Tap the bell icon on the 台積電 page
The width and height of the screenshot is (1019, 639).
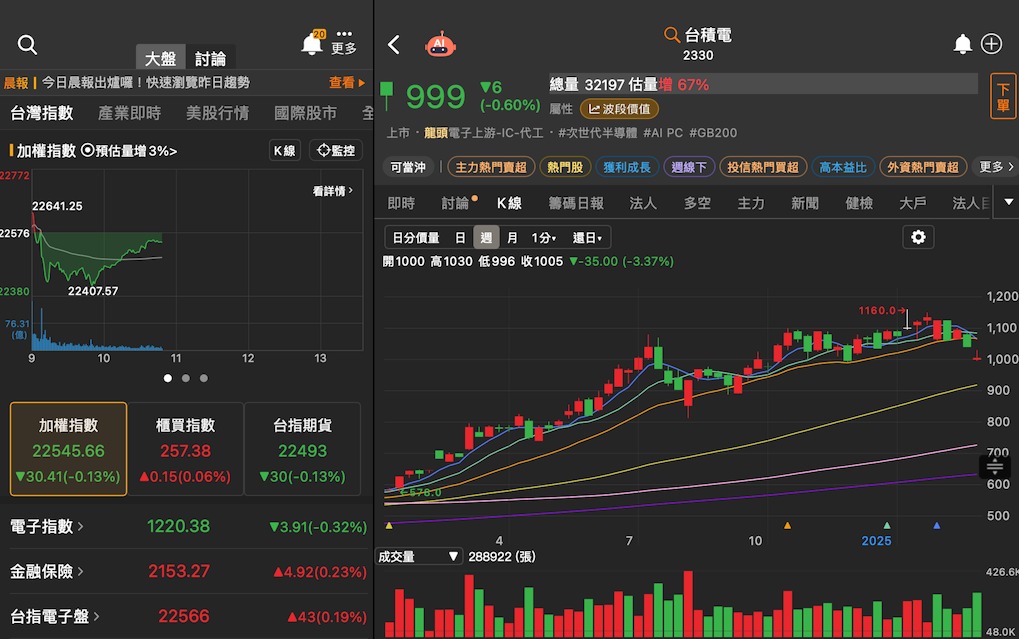pyautogui.click(x=962, y=44)
